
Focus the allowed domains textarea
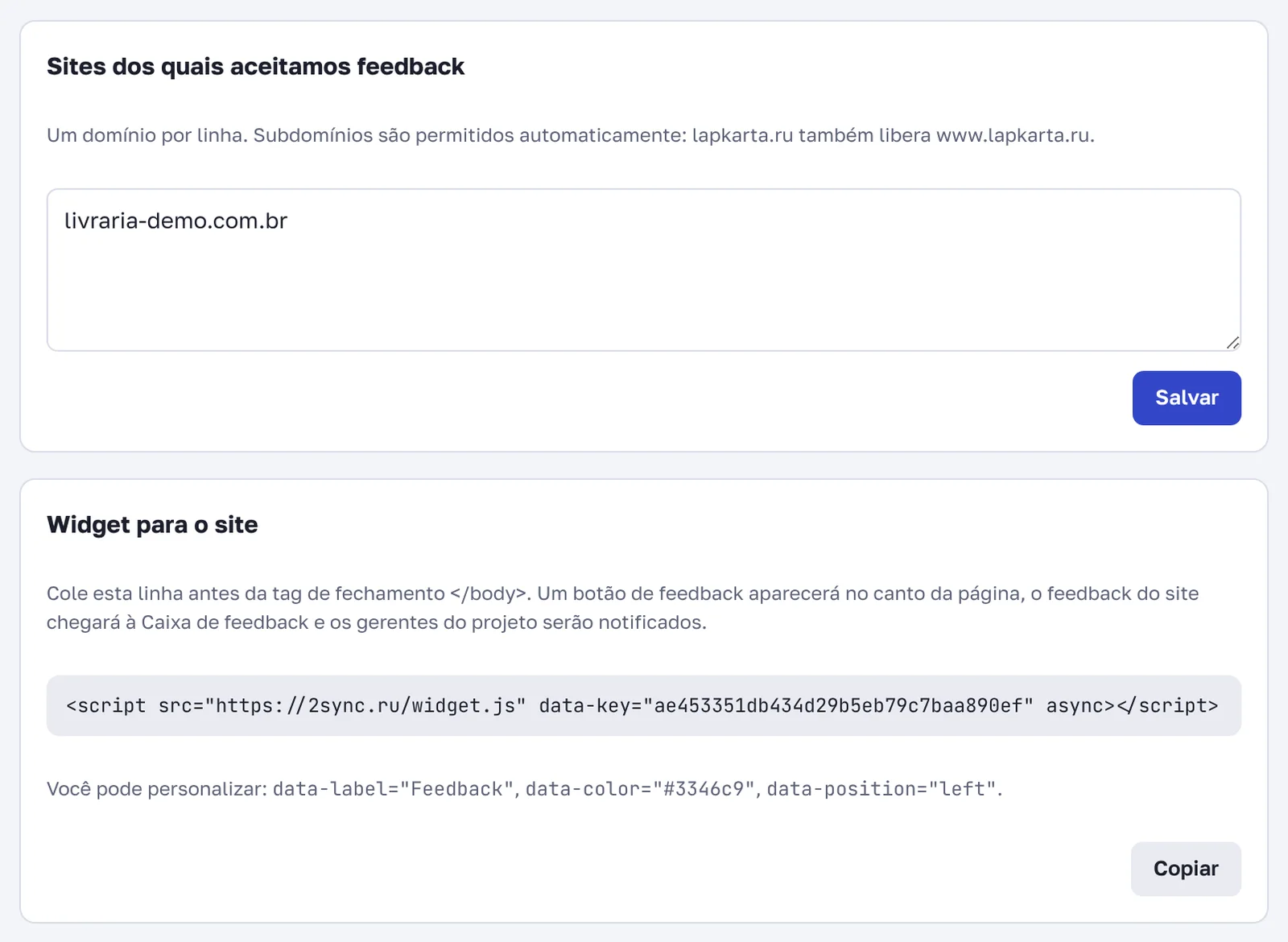(x=643, y=270)
